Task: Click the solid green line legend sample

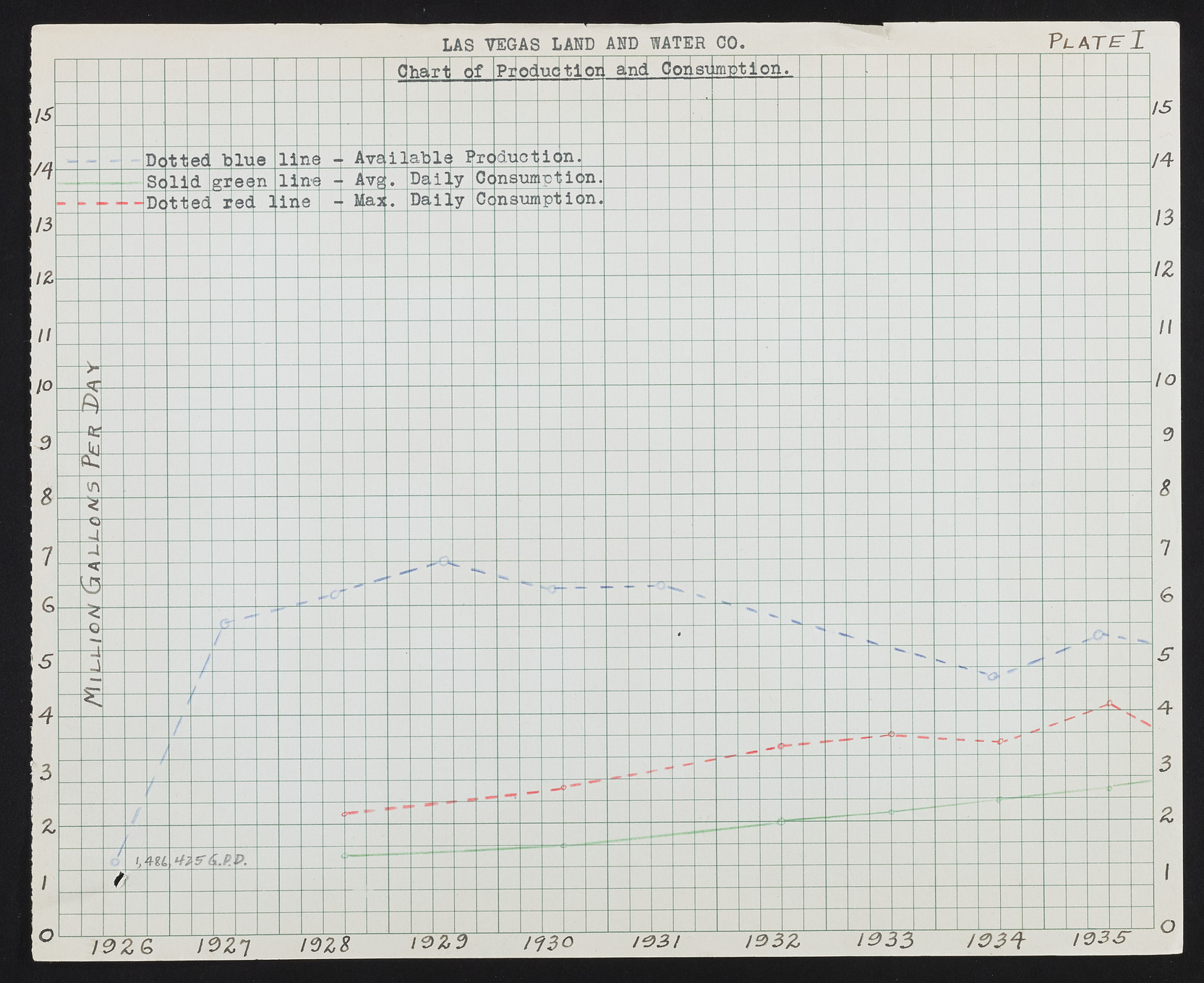Action: point(101,183)
